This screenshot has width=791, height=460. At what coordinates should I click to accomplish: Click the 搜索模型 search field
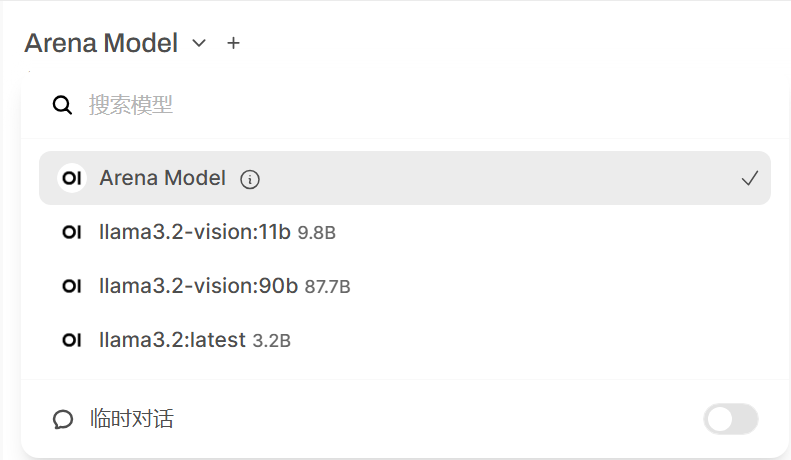[x=400, y=105]
